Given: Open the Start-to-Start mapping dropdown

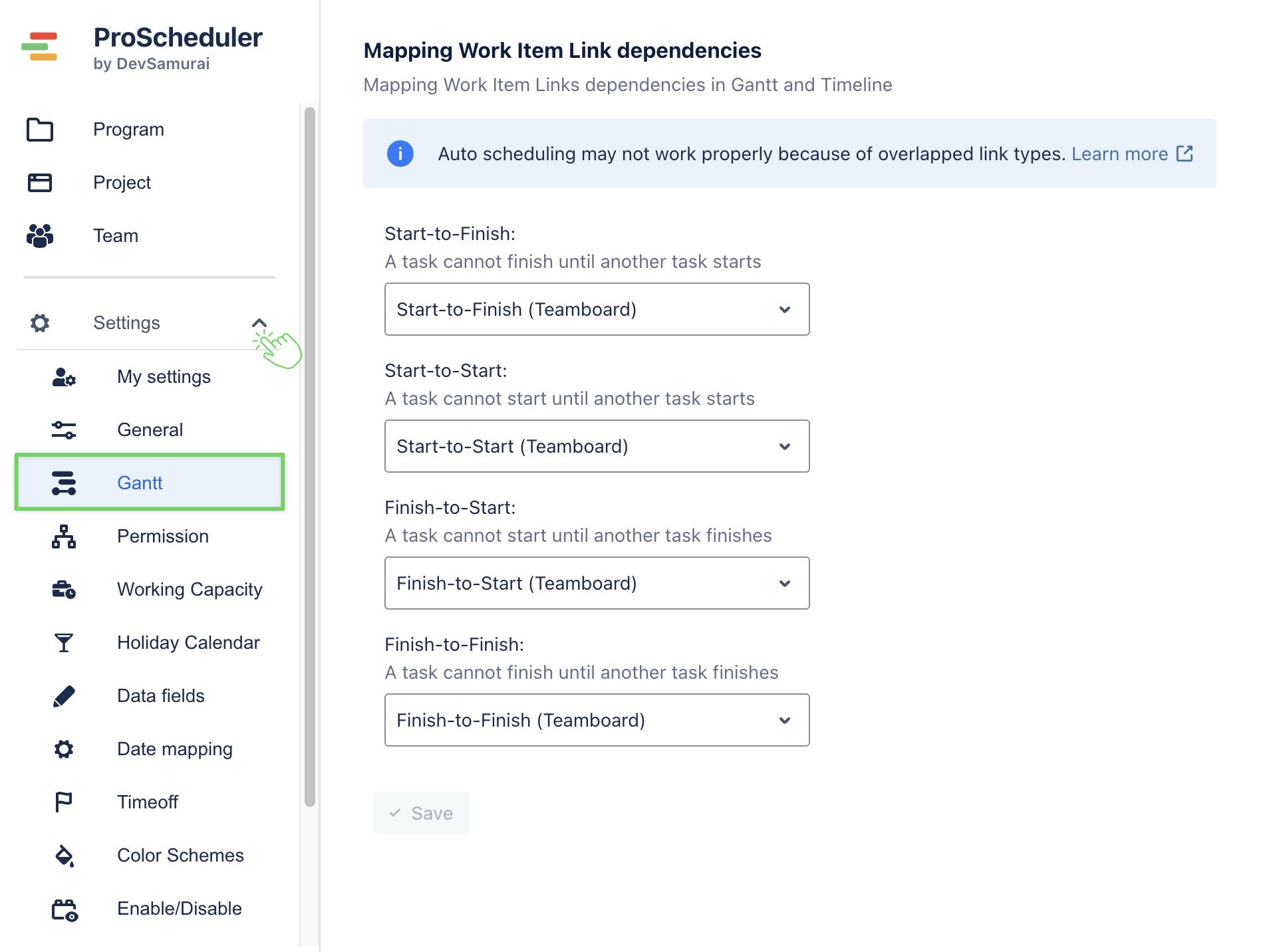Looking at the screenshot, I should 597,446.
